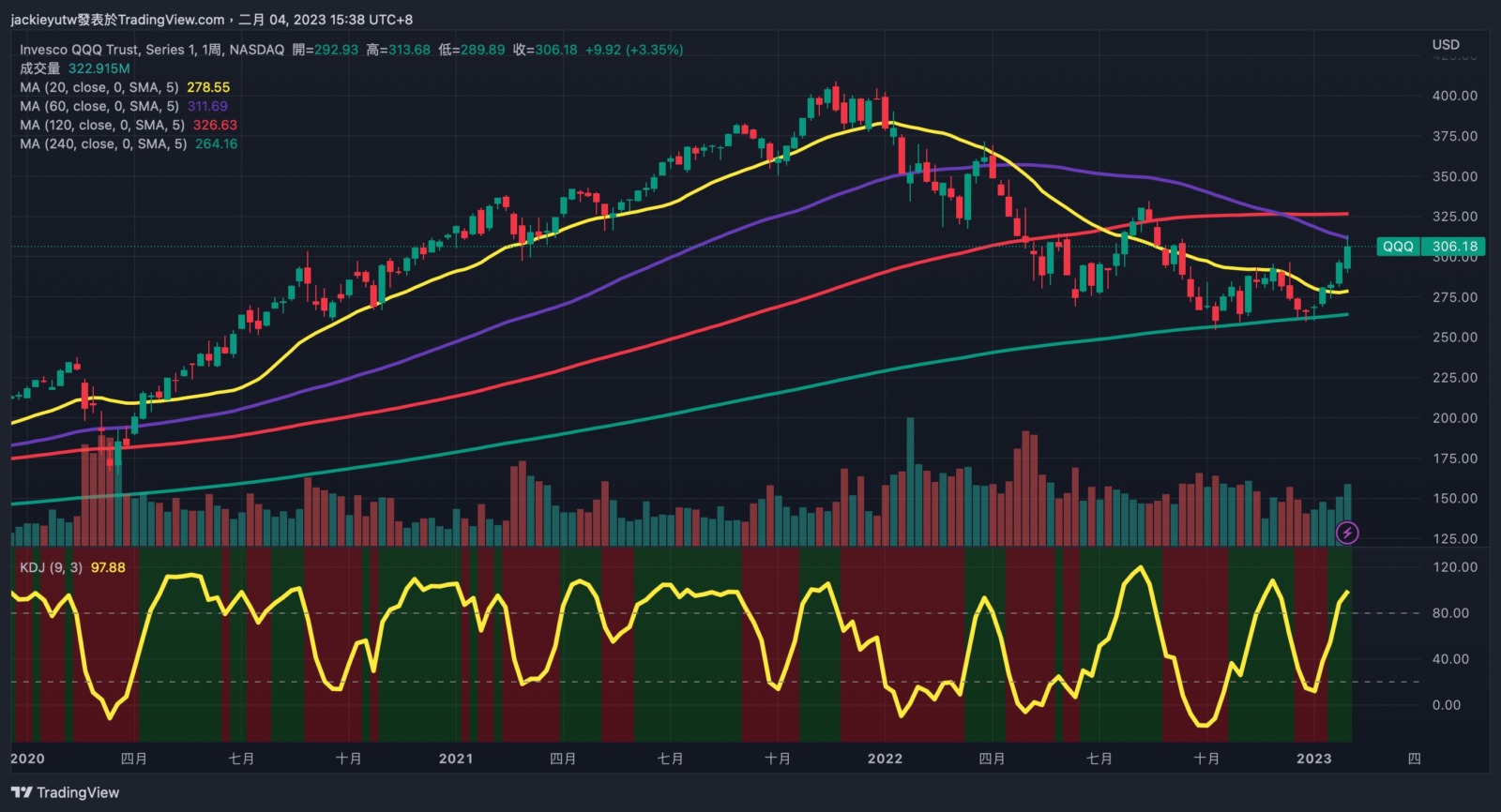Click the 2022 marker on time axis

[x=885, y=759]
